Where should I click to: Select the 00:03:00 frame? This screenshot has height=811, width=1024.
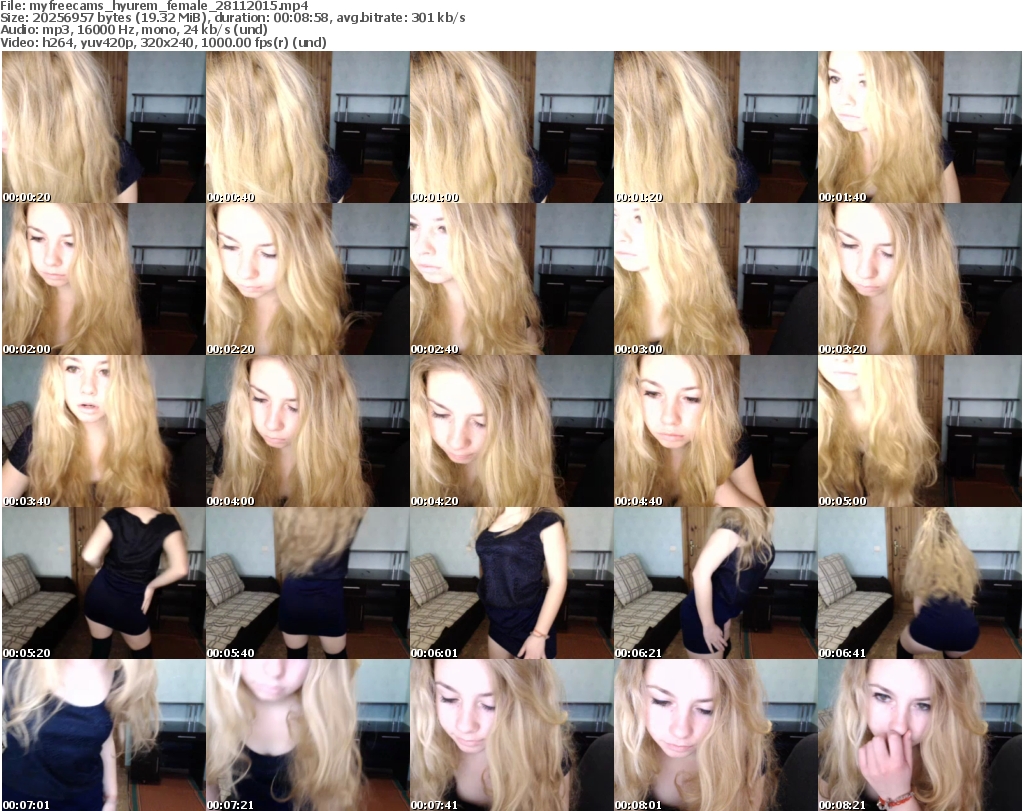(715, 279)
